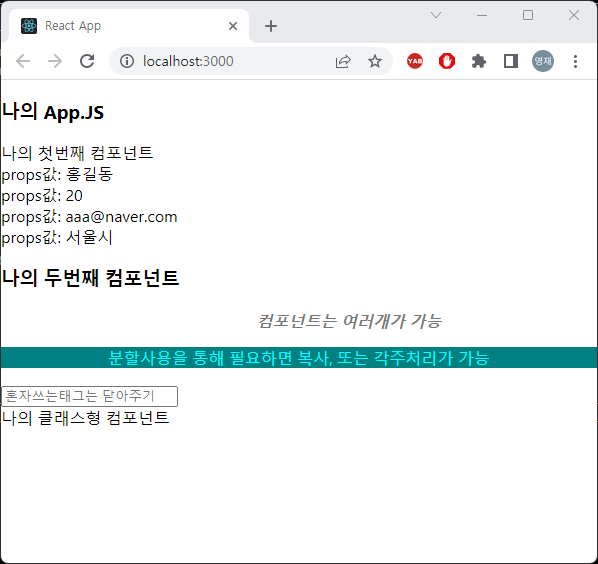View site information icon in address bar

click(127, 61)
